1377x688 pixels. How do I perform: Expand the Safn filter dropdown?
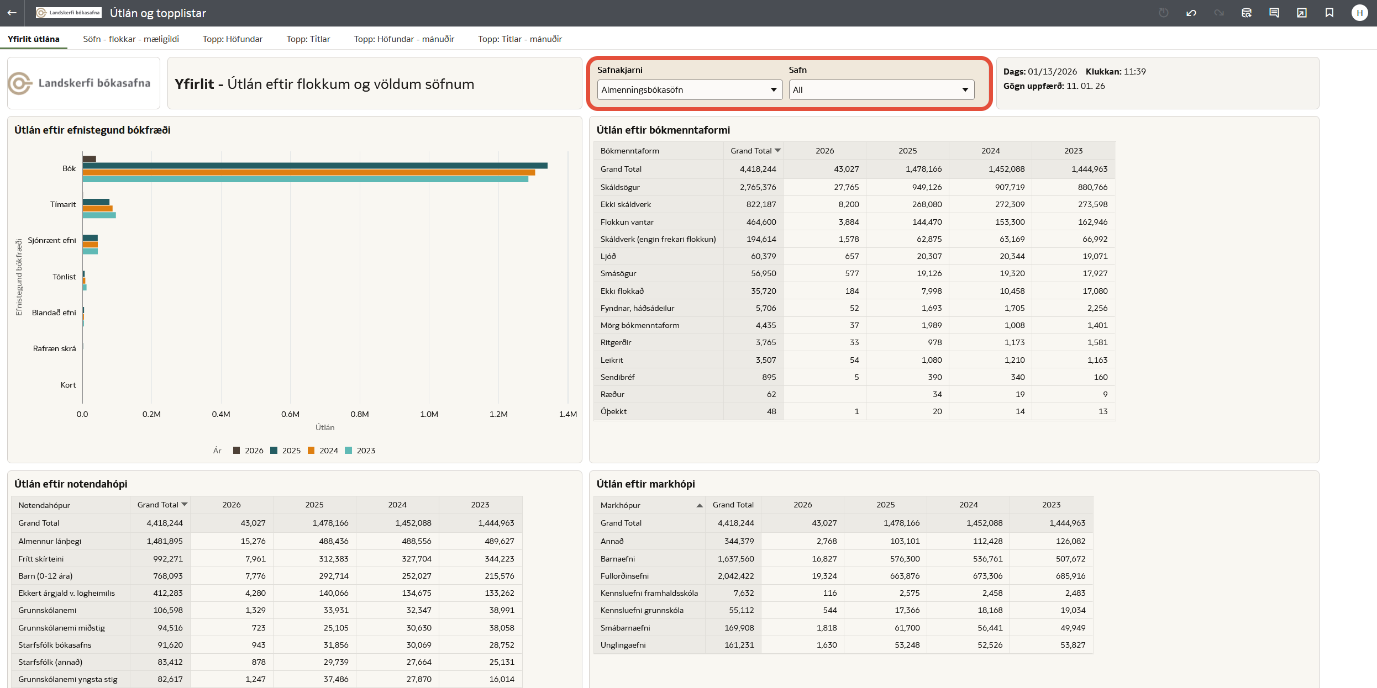click(880, 90)
